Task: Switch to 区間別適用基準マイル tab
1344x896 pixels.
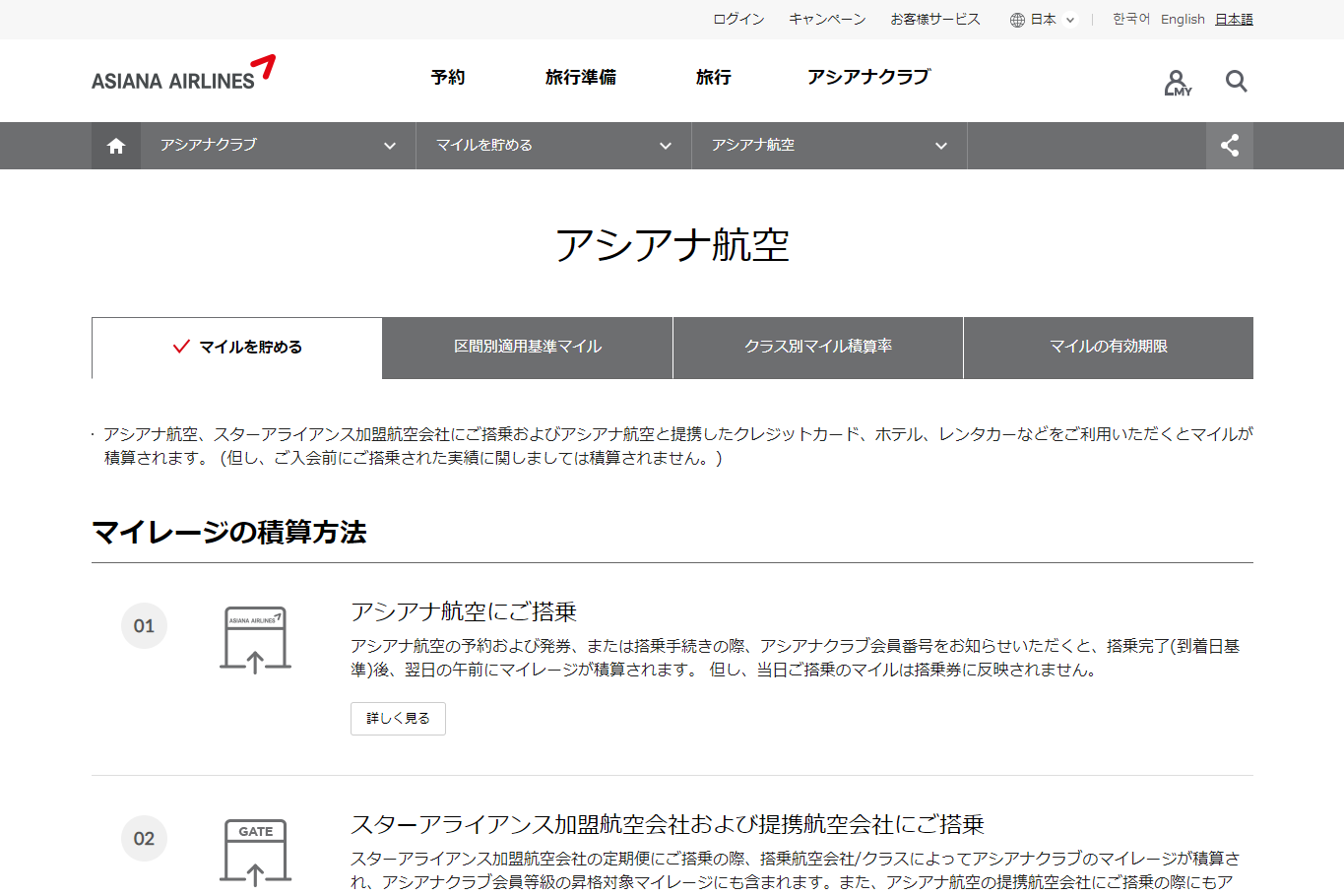Action: [528, 348]
